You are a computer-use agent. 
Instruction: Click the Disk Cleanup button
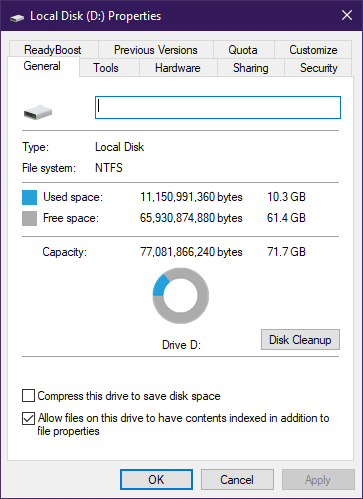300,340
